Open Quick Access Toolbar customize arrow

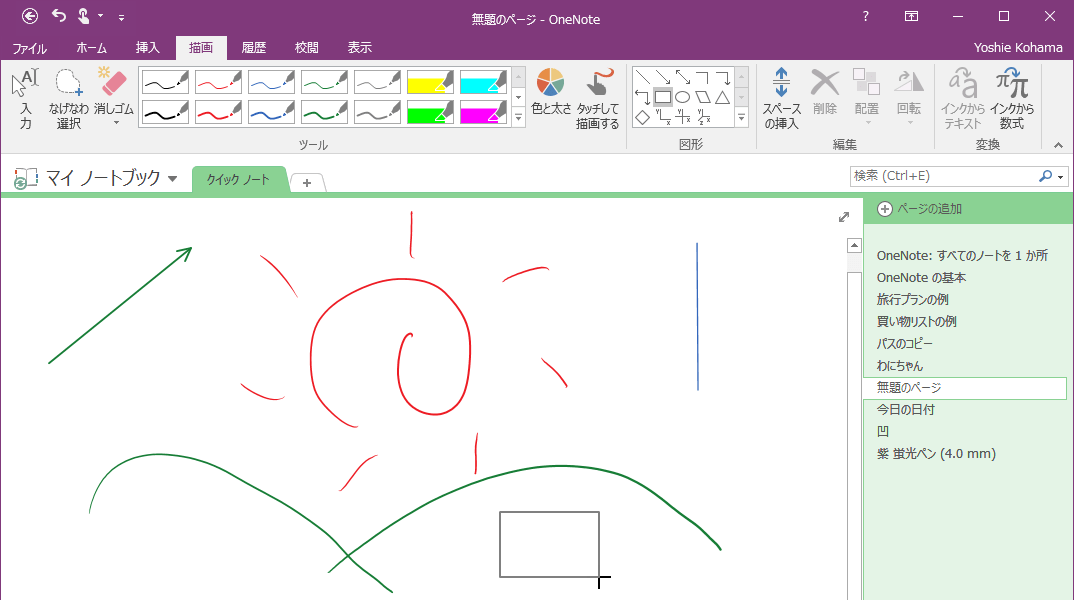point(121,17)
